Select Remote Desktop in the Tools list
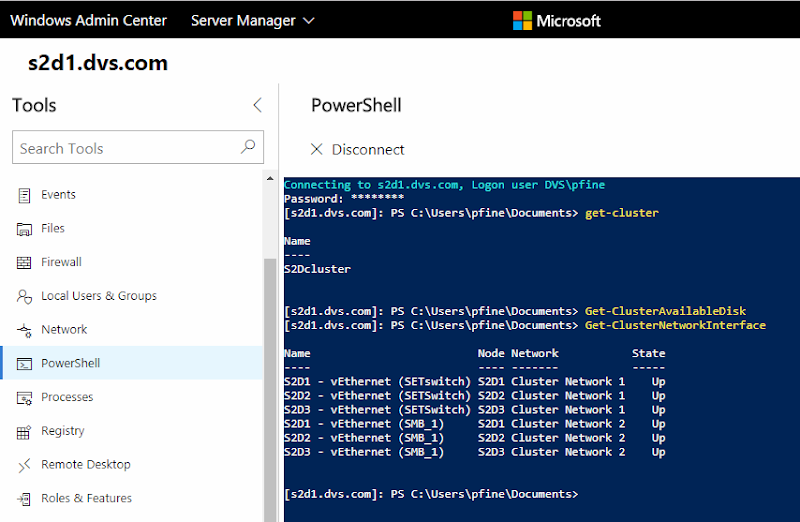Screen dimensions: 800x522 86,464
